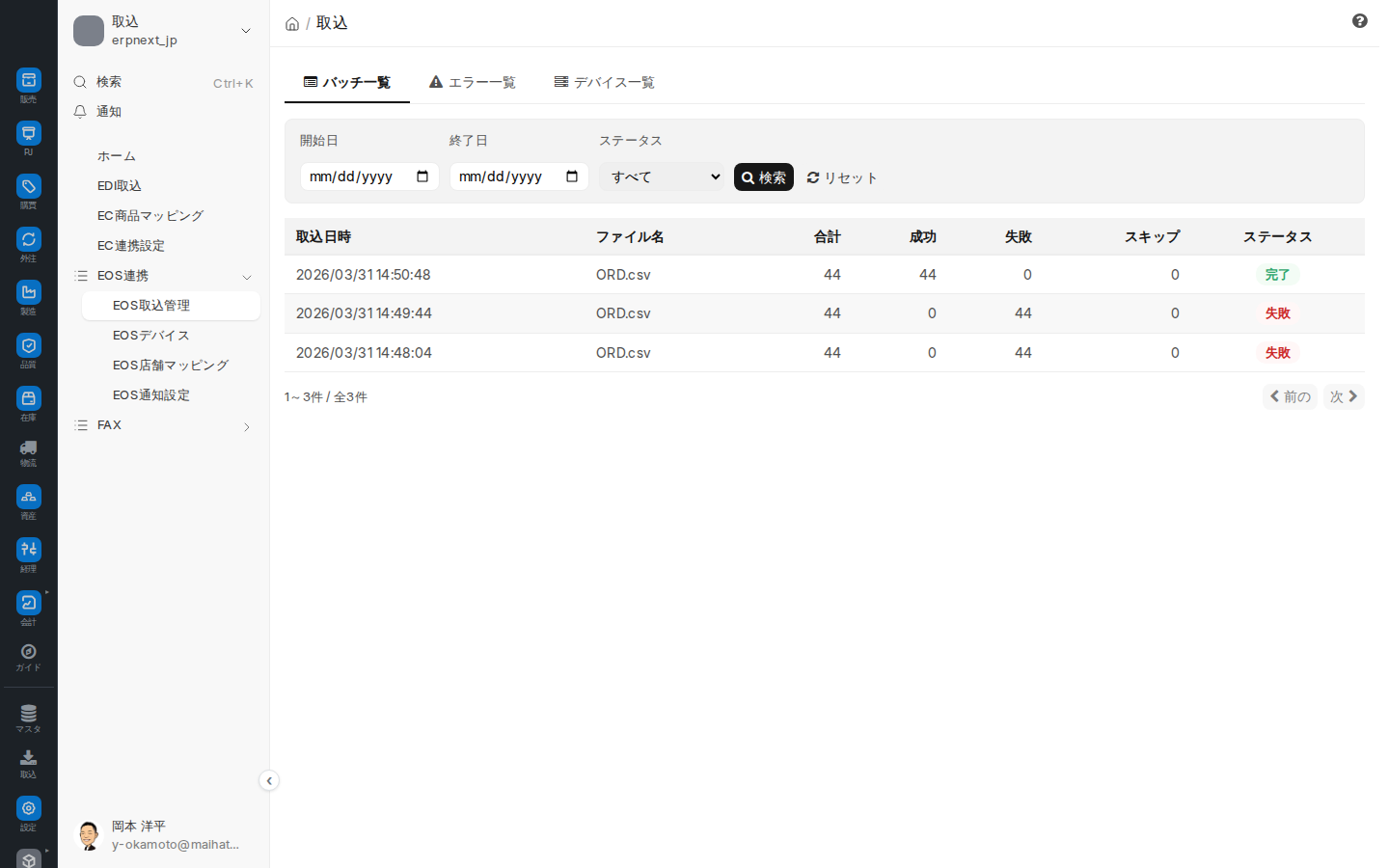Open the 製造 factory icon
Screen dimensions: 1389x868
pos(29,292)
